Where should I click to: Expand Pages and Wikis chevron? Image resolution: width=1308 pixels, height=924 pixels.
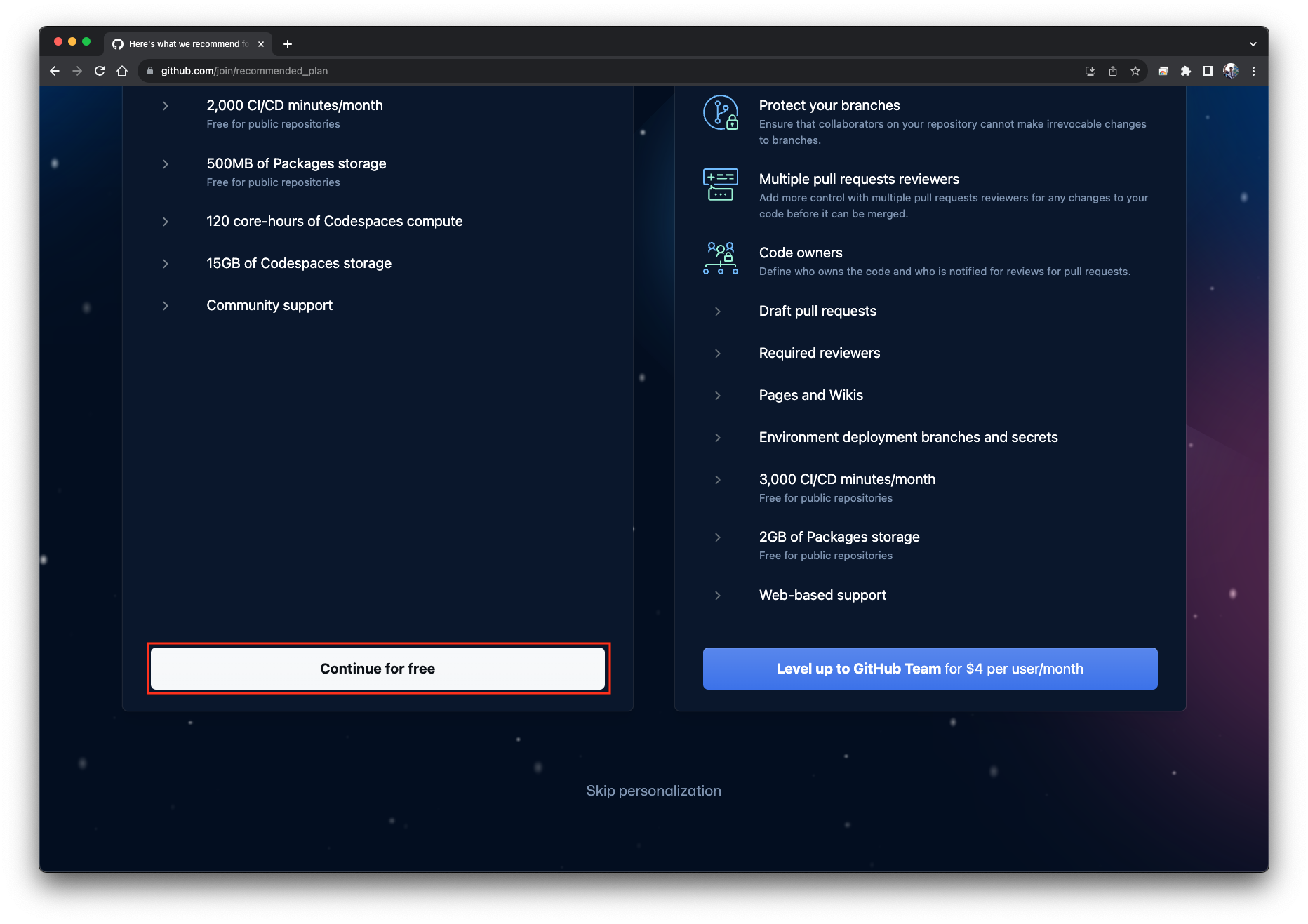click(718, 396)
